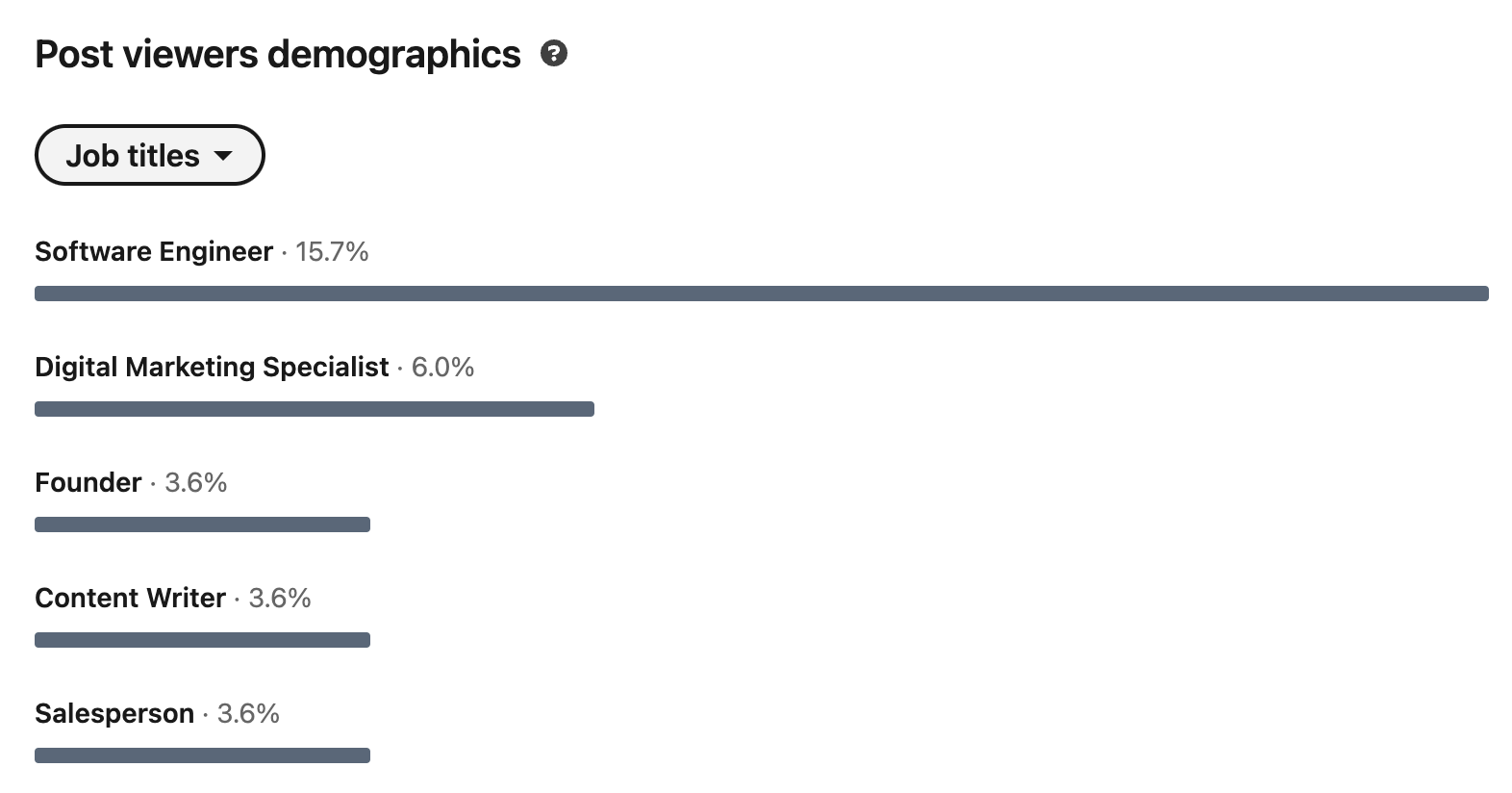This screenshot has width=1512, height=793.
Task: Select the Founder label
Action: (88, 482)
